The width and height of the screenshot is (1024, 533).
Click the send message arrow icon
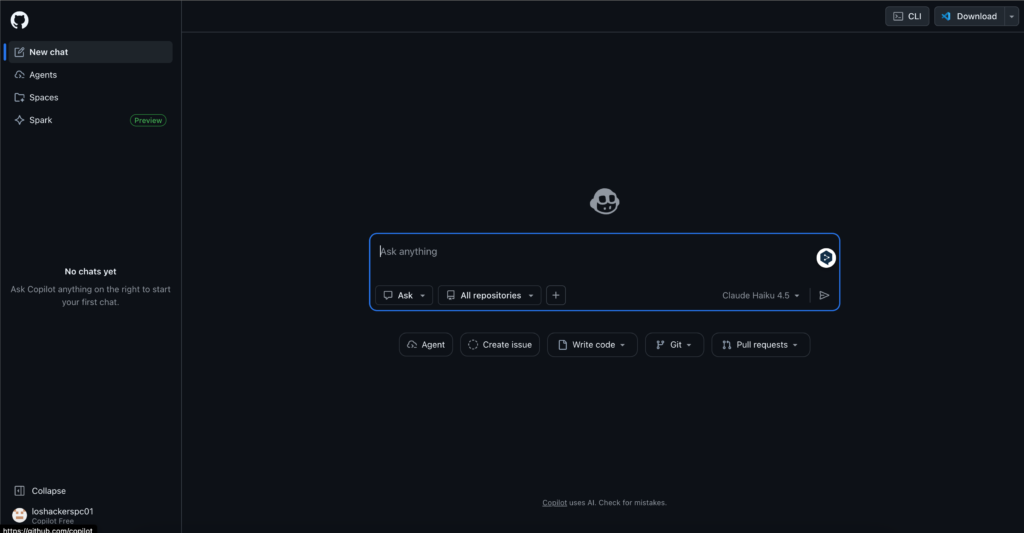pyautogui.click(x=824, y=295)
